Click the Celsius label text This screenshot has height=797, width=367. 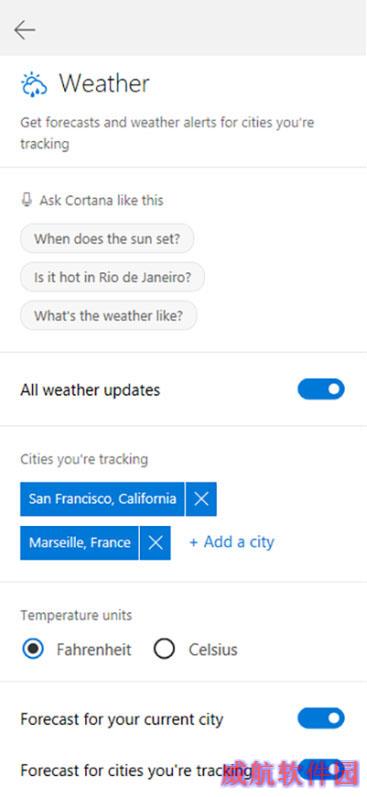click(x=213, y=649)
